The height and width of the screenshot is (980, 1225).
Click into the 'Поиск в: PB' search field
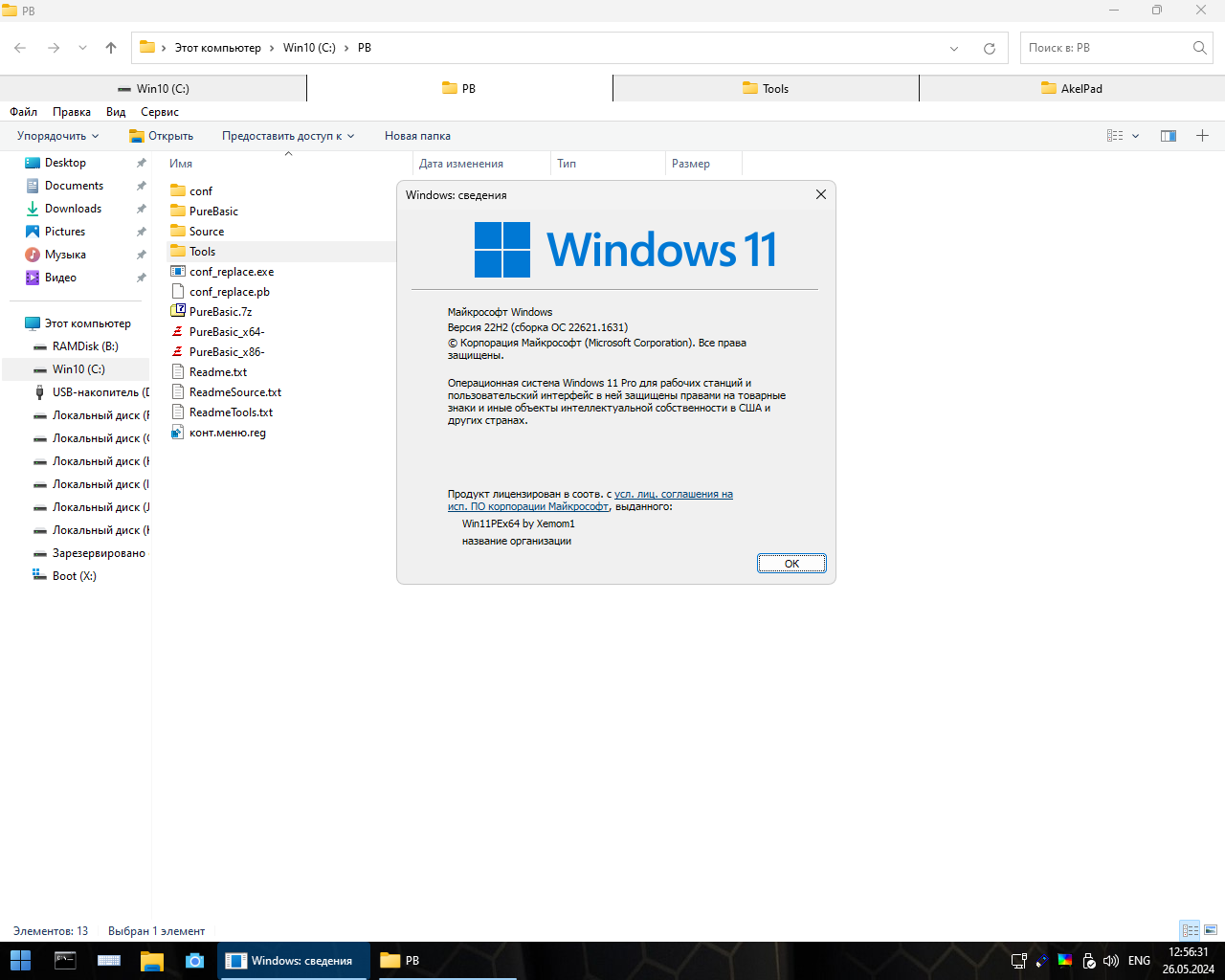pyautogui.click(x=1105, y=48)
